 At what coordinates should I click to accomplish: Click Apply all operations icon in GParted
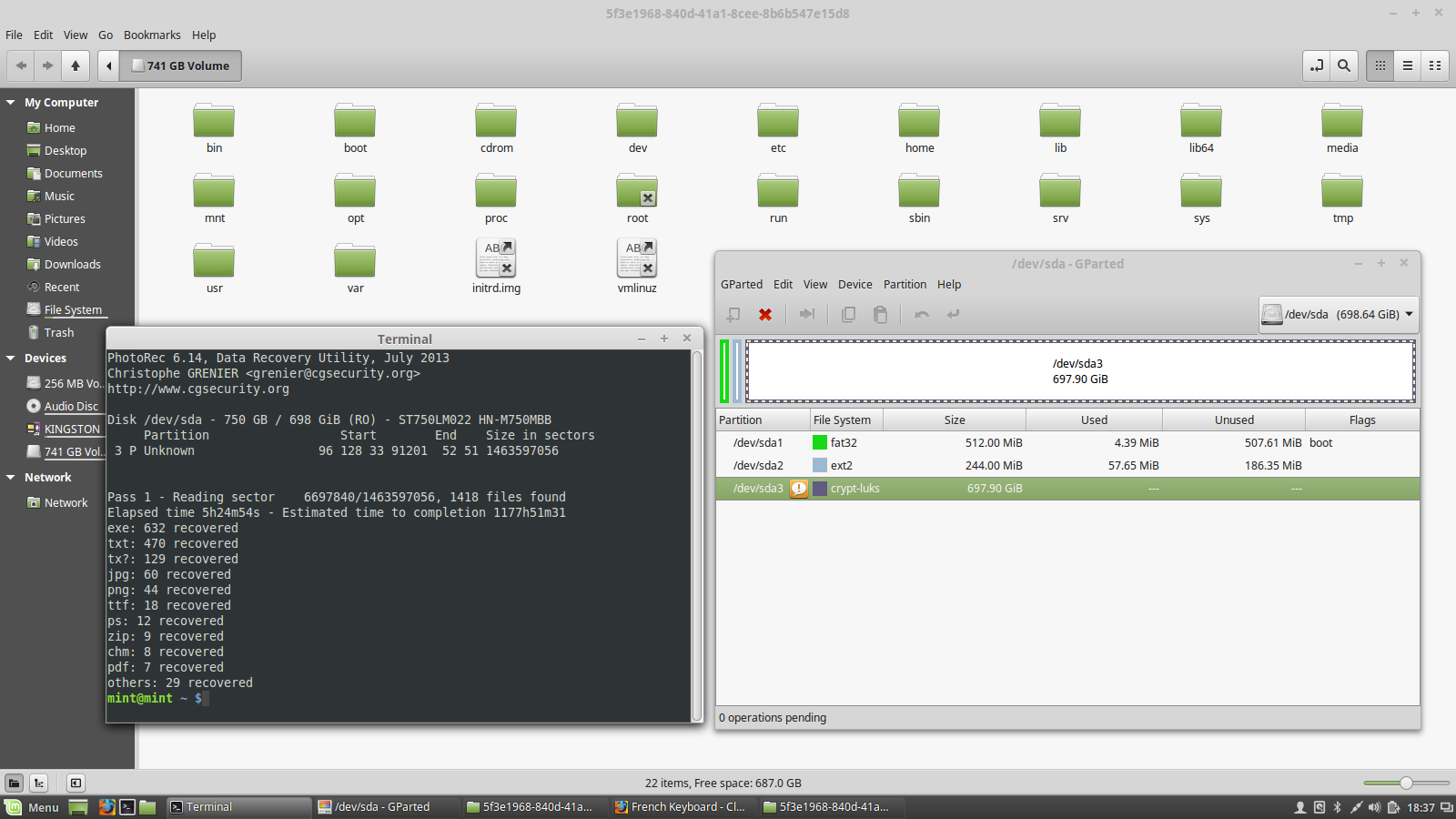pos(953,314)
